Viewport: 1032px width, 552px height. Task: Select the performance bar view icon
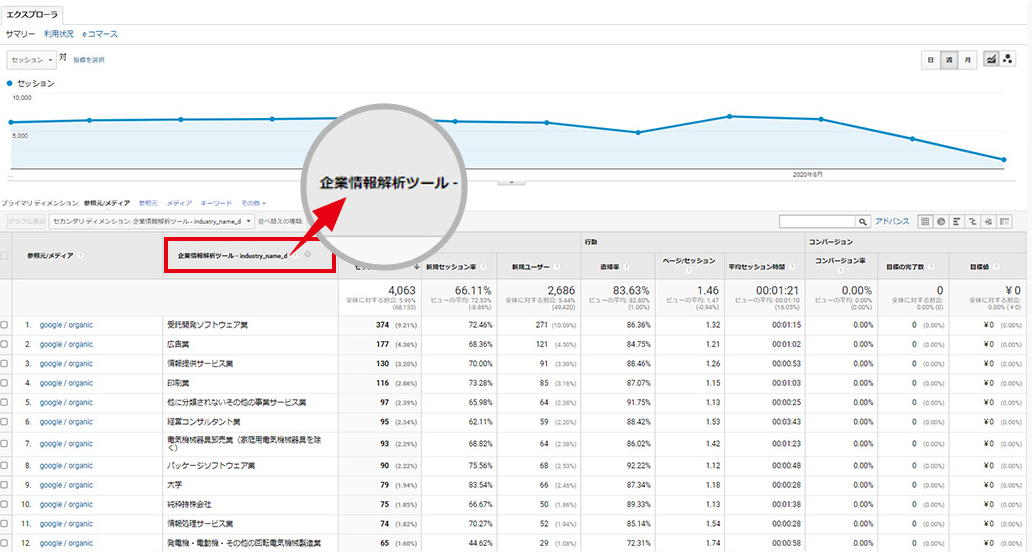[957, 222]
